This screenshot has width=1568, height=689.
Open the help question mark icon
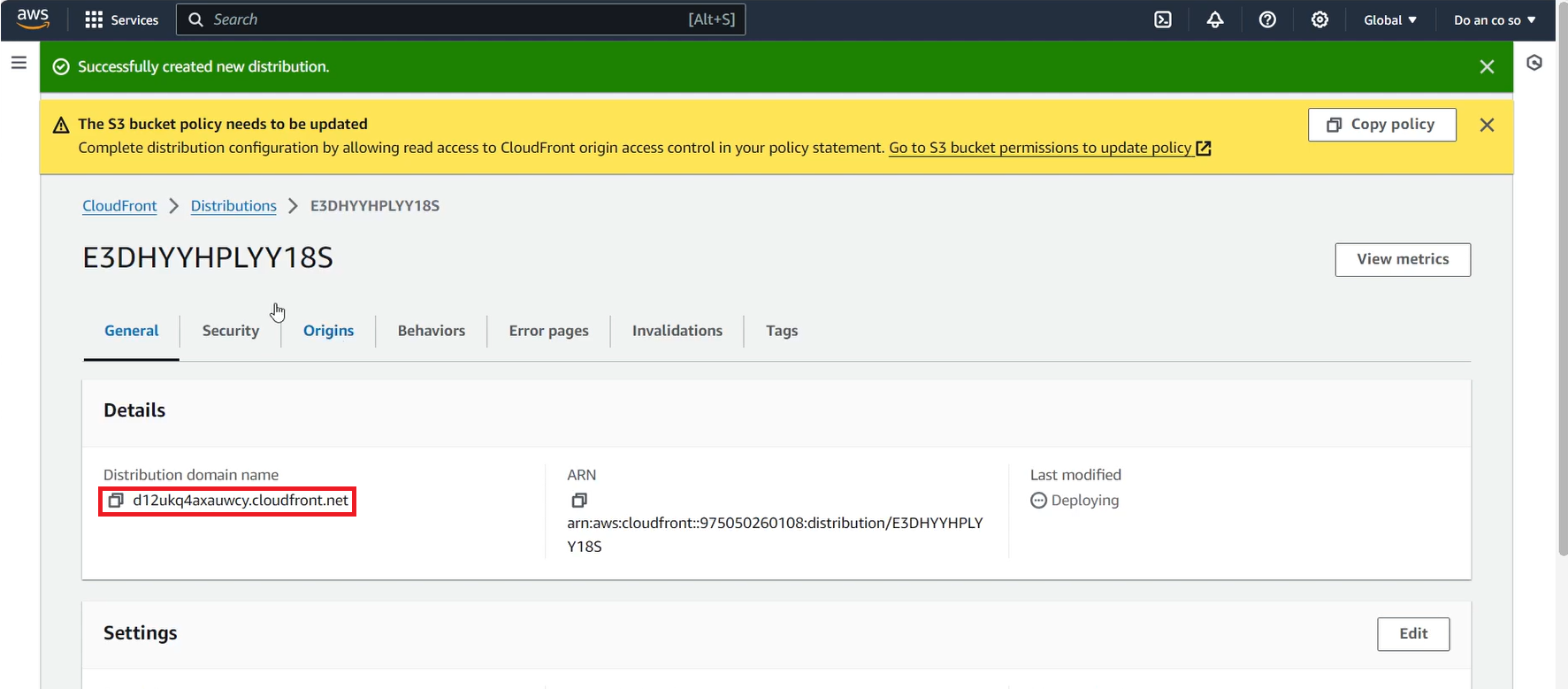pos(1267,19)
